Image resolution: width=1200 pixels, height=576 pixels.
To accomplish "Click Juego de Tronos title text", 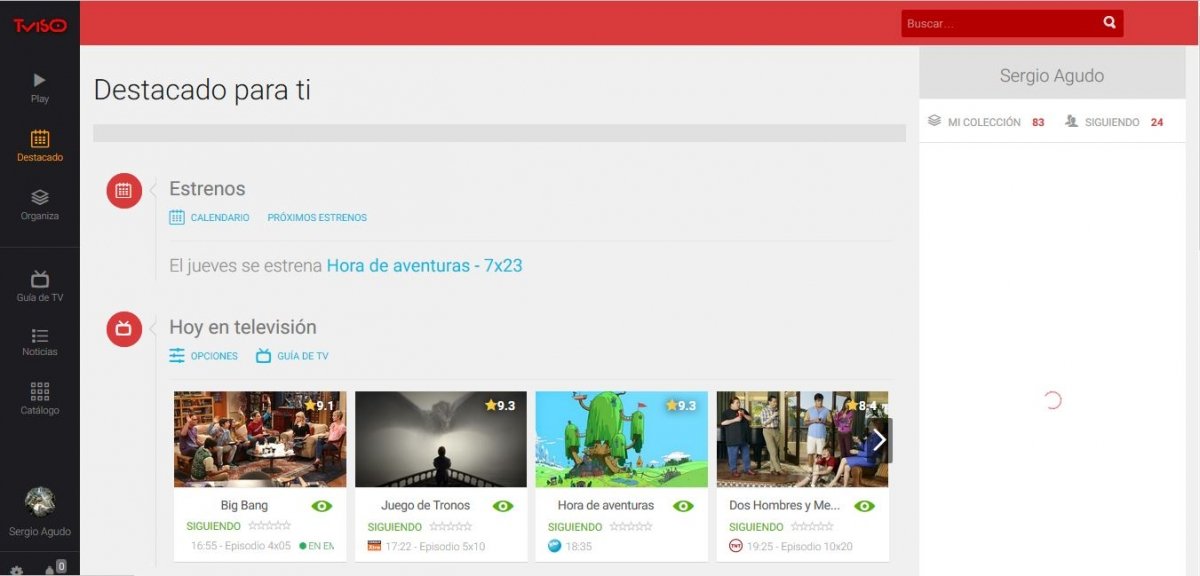I will point(425,506).
